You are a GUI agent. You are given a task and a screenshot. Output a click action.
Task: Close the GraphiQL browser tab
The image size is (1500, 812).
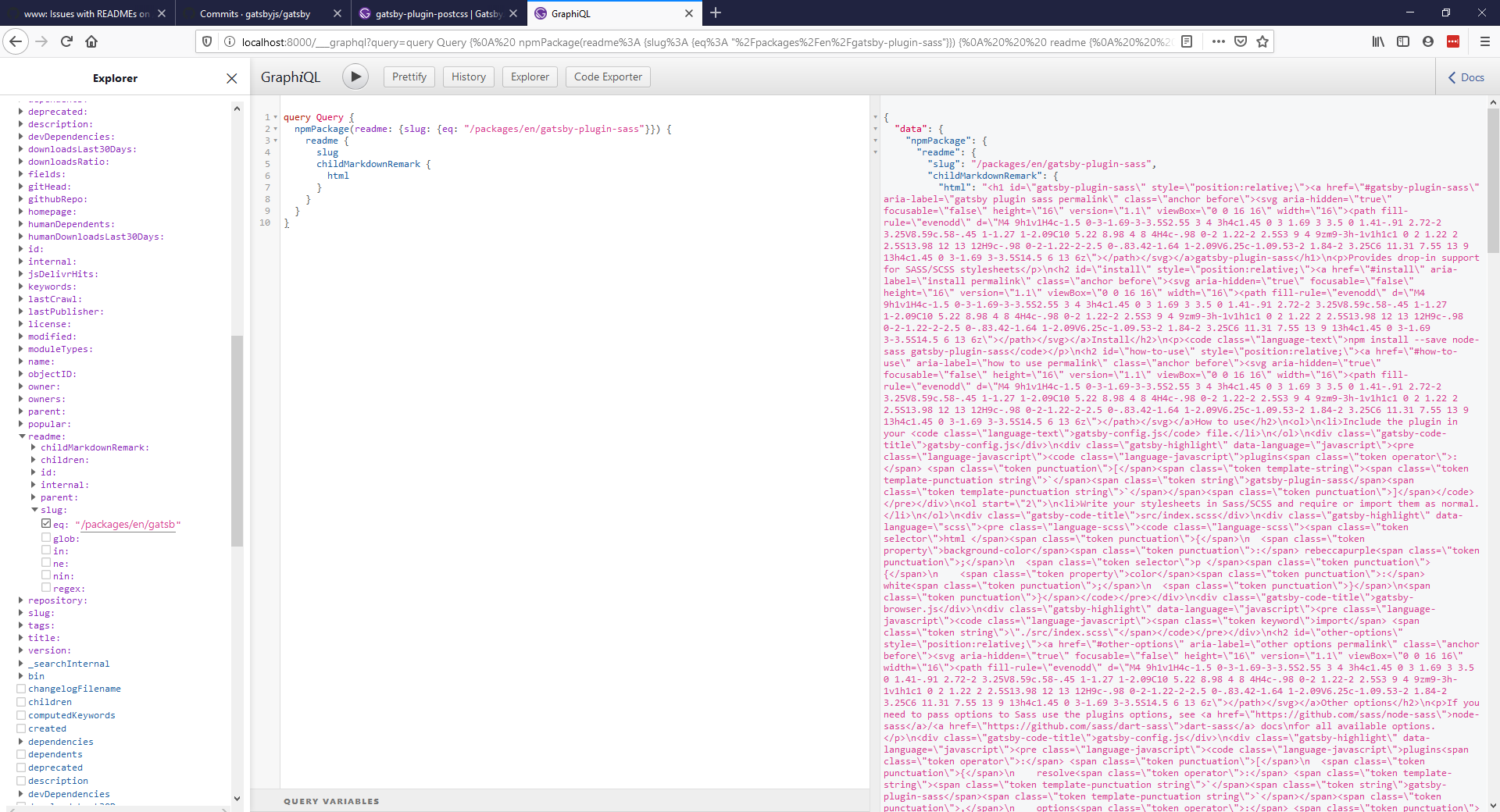point(688,13)
